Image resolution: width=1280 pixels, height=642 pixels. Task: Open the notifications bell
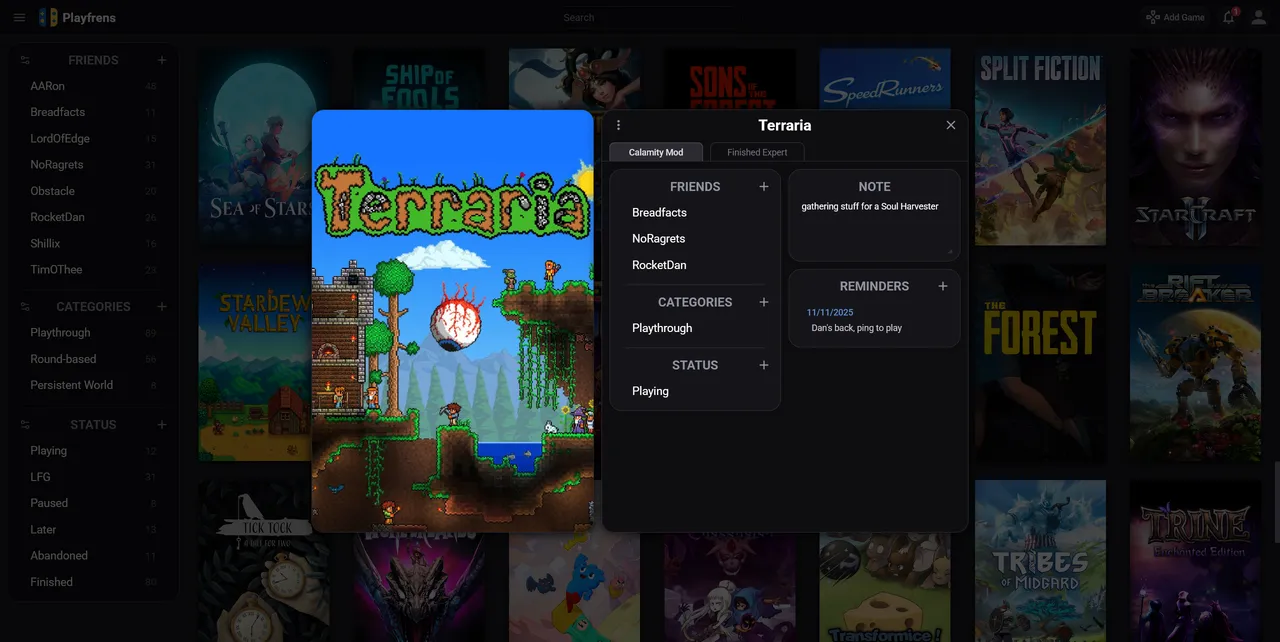coord(1229,17)
